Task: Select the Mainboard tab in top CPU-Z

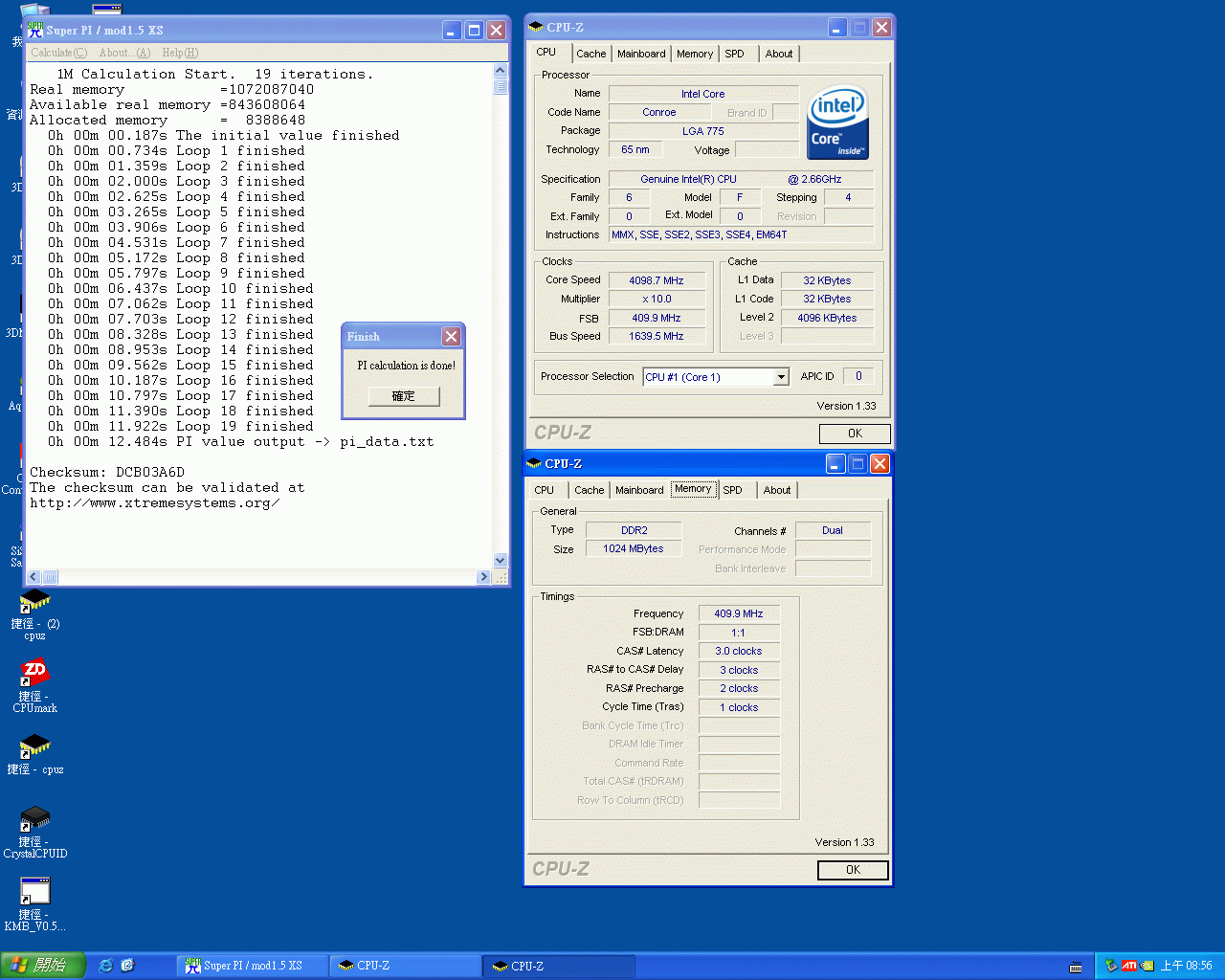Action: click(x=641, y=54)
